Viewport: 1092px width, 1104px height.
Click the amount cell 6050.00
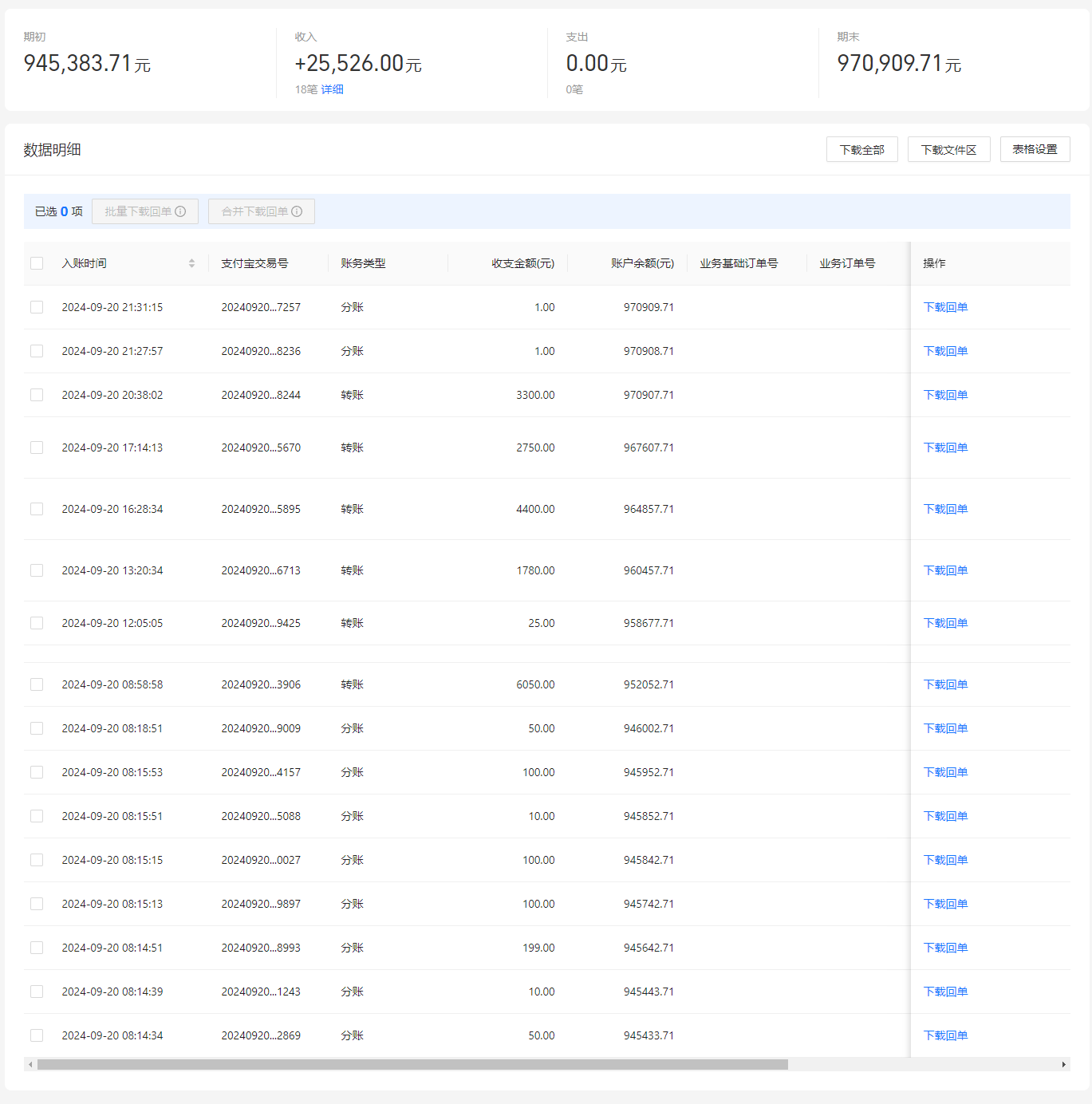(535, 684)
